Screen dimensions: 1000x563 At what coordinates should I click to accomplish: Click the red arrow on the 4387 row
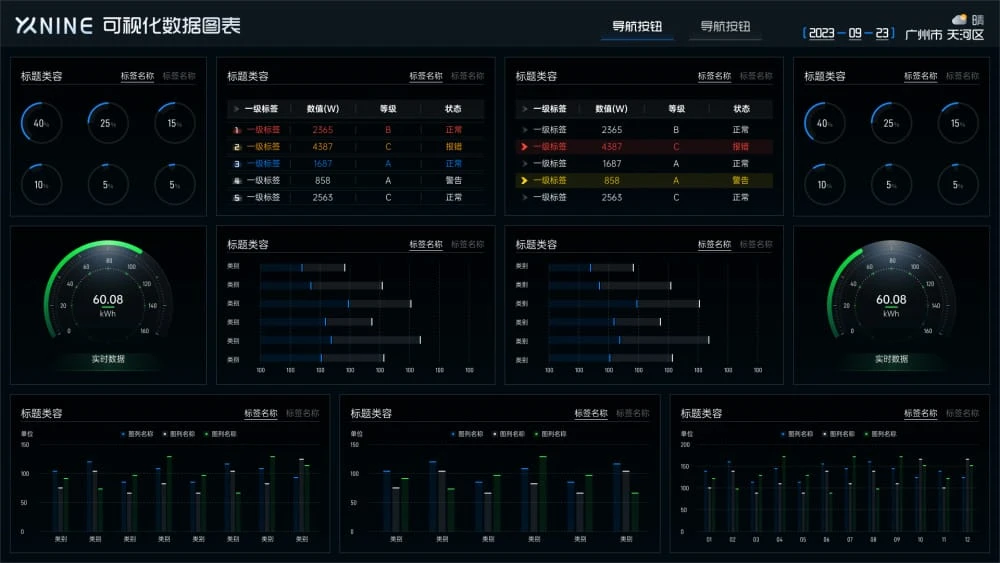pyautogui.click(x=523, y=147)
